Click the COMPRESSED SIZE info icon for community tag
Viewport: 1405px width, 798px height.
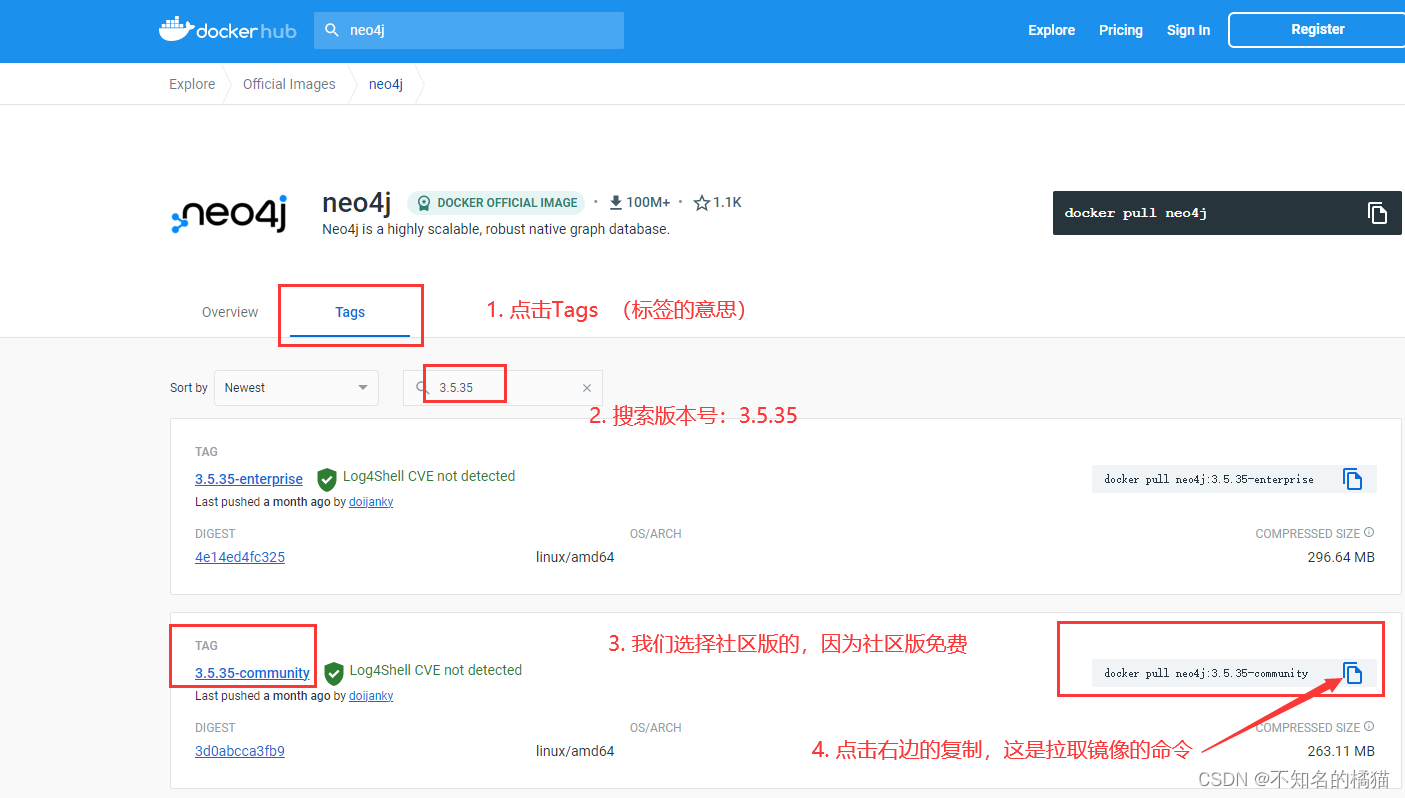point(1369,726)
